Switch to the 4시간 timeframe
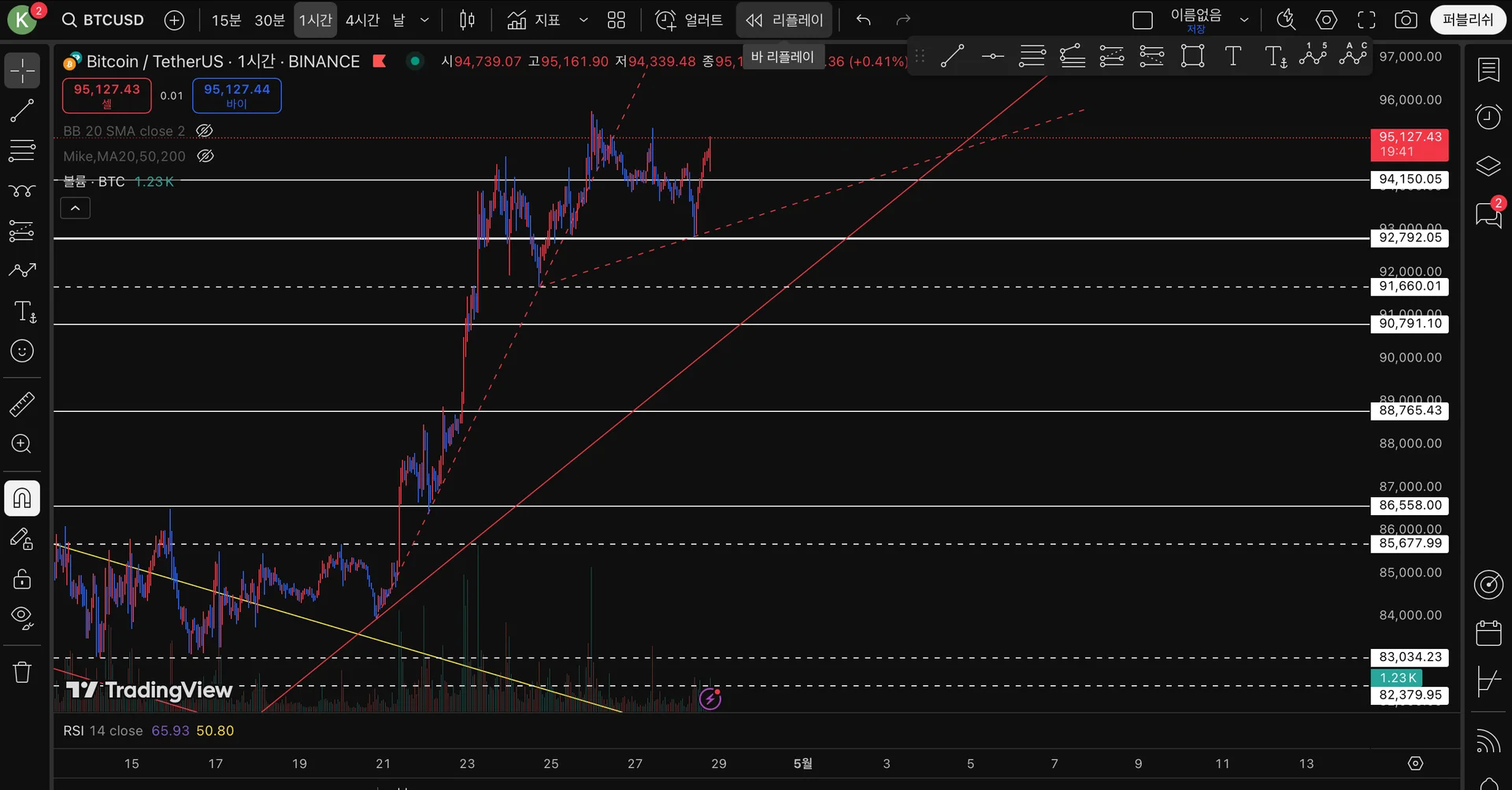The image size is (1512, 790). [362, 20]
